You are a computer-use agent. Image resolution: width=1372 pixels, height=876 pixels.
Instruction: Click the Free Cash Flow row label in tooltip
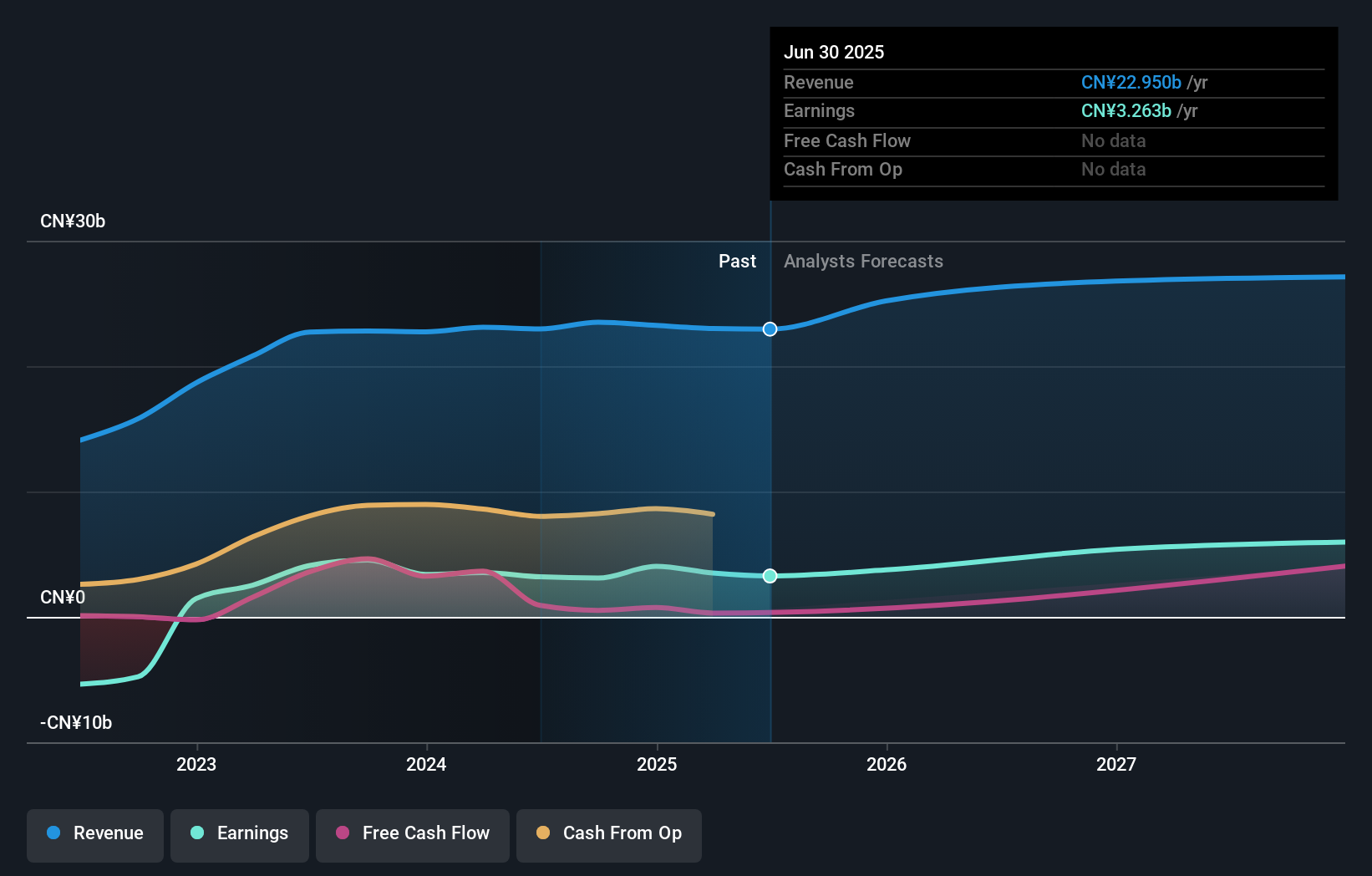[847, 140]
